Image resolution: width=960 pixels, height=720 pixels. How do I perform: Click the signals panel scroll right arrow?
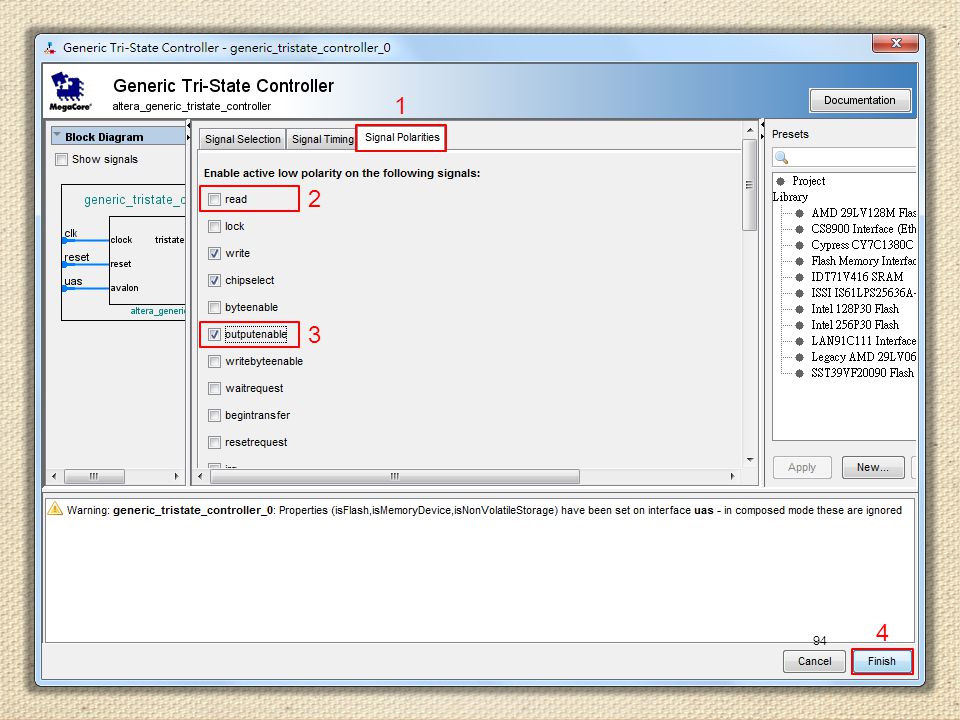(732, 476)
